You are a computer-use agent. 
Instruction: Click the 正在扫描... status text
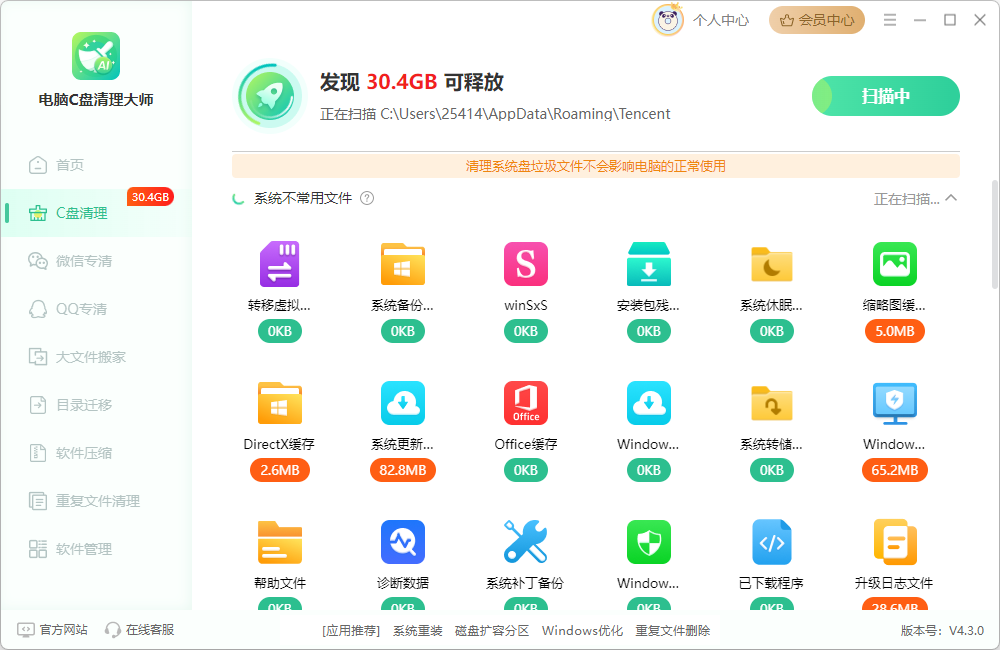tap(906, 199)
